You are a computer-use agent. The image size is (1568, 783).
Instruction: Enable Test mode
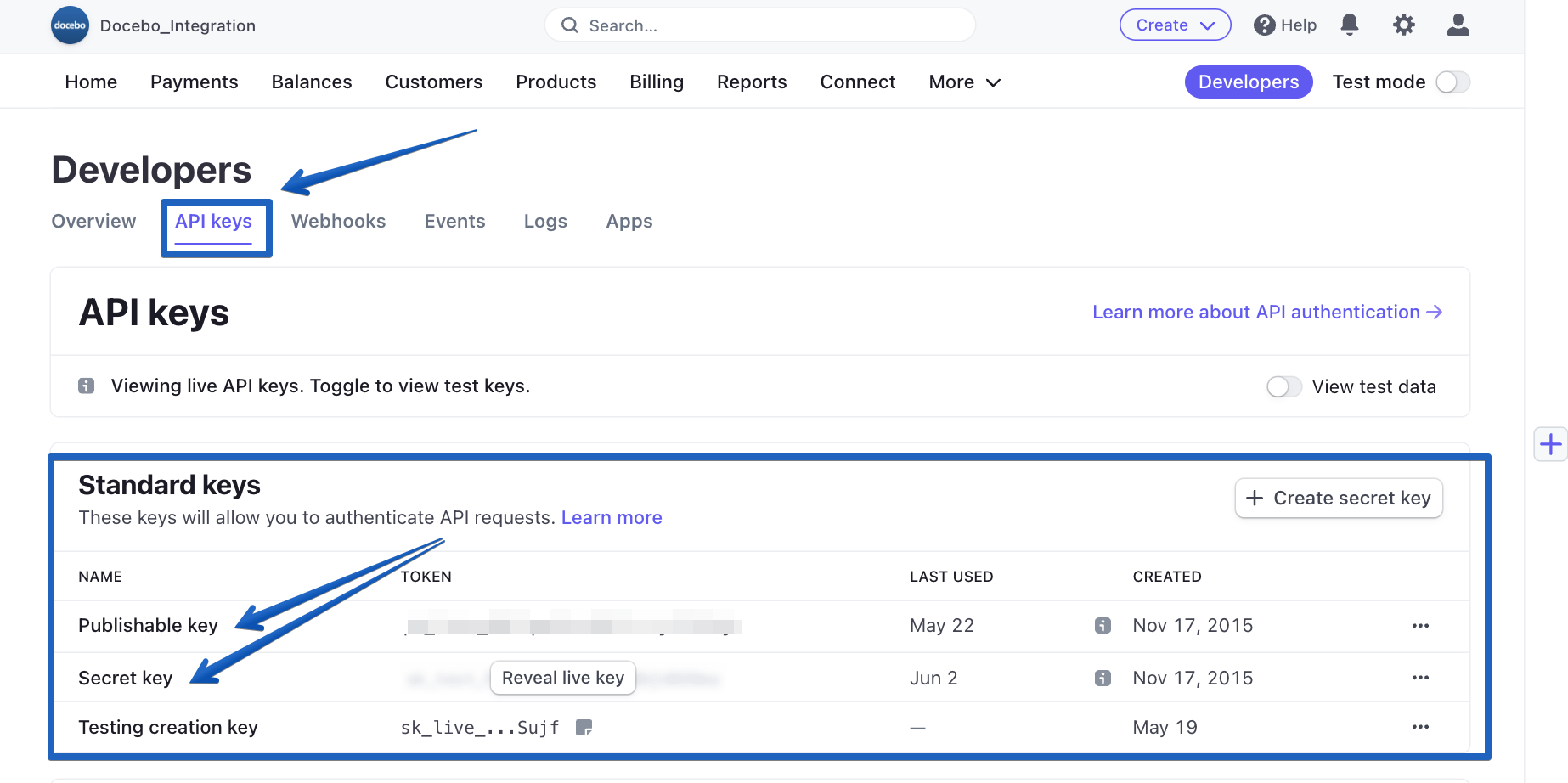1452,82
